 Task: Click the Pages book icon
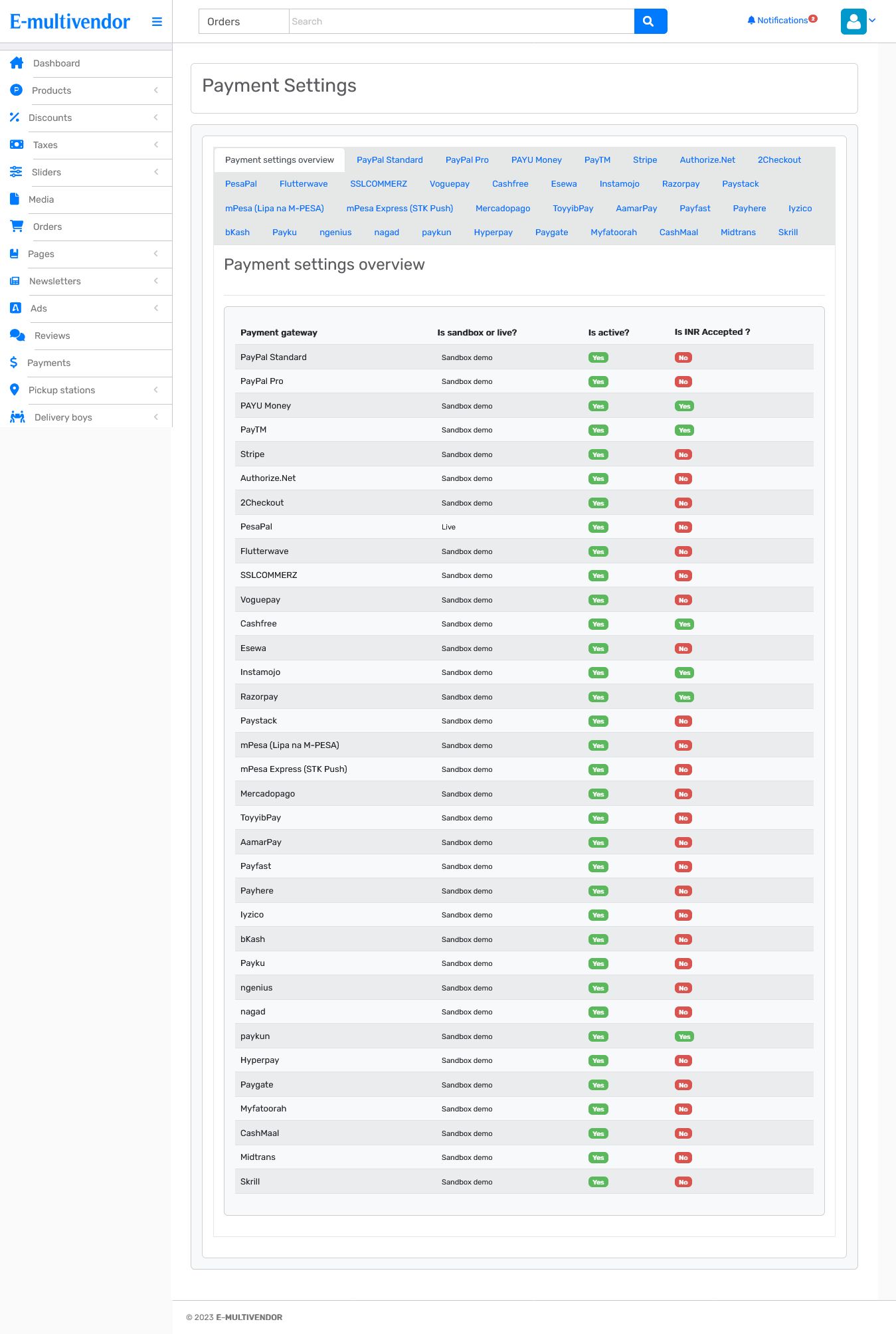[x=14, y=254]
